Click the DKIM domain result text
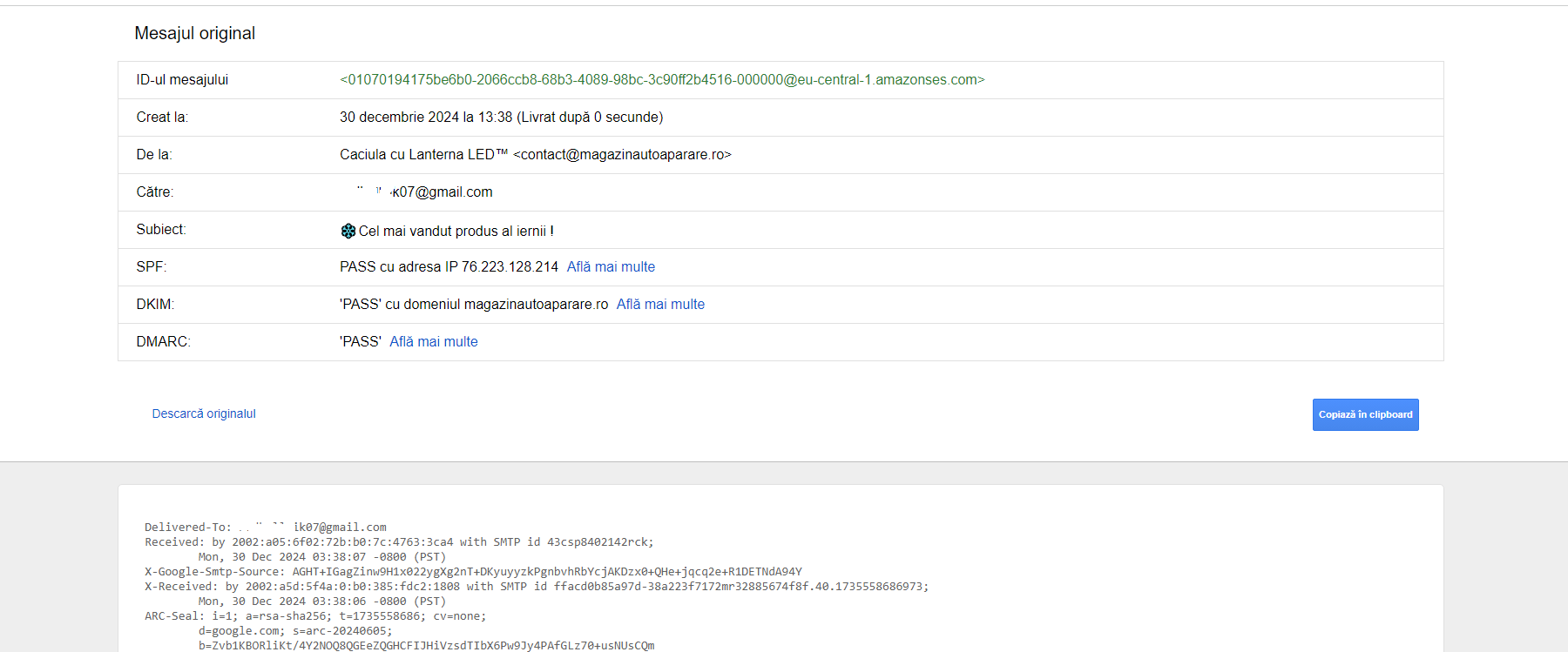This screenshot has width=1568, height=652. [473, 305]
